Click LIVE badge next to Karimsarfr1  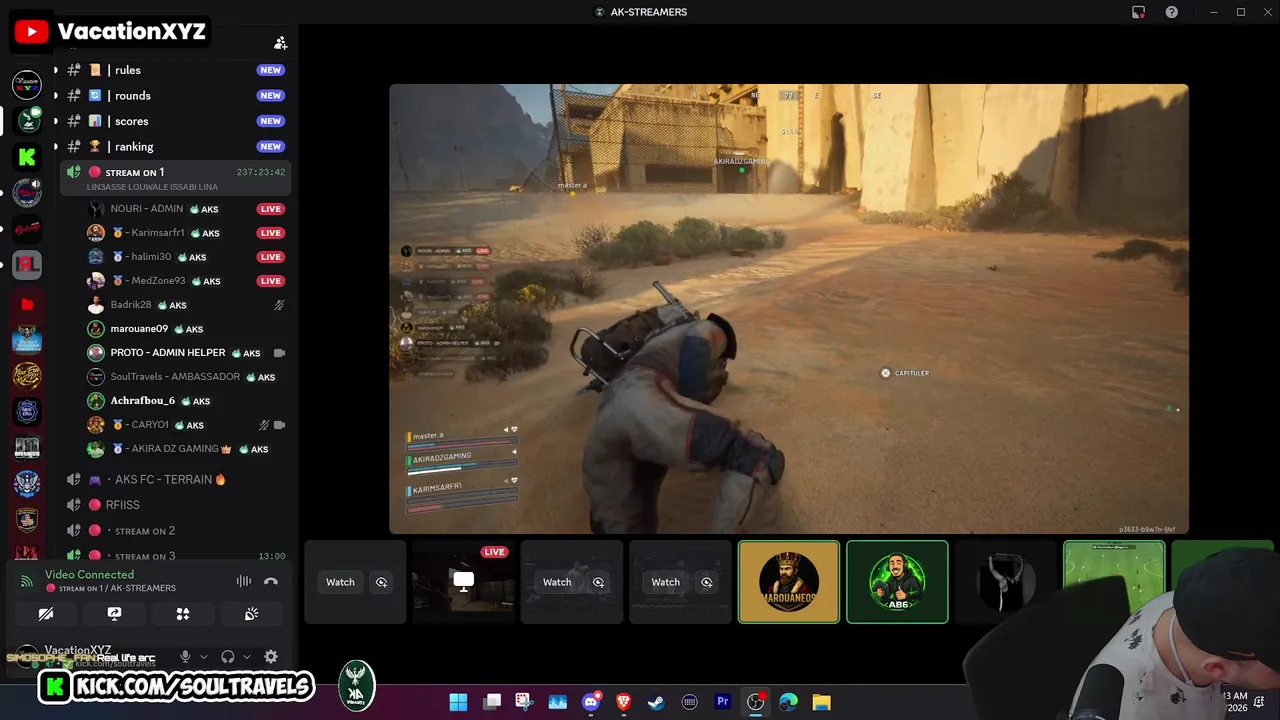point(271,233)
